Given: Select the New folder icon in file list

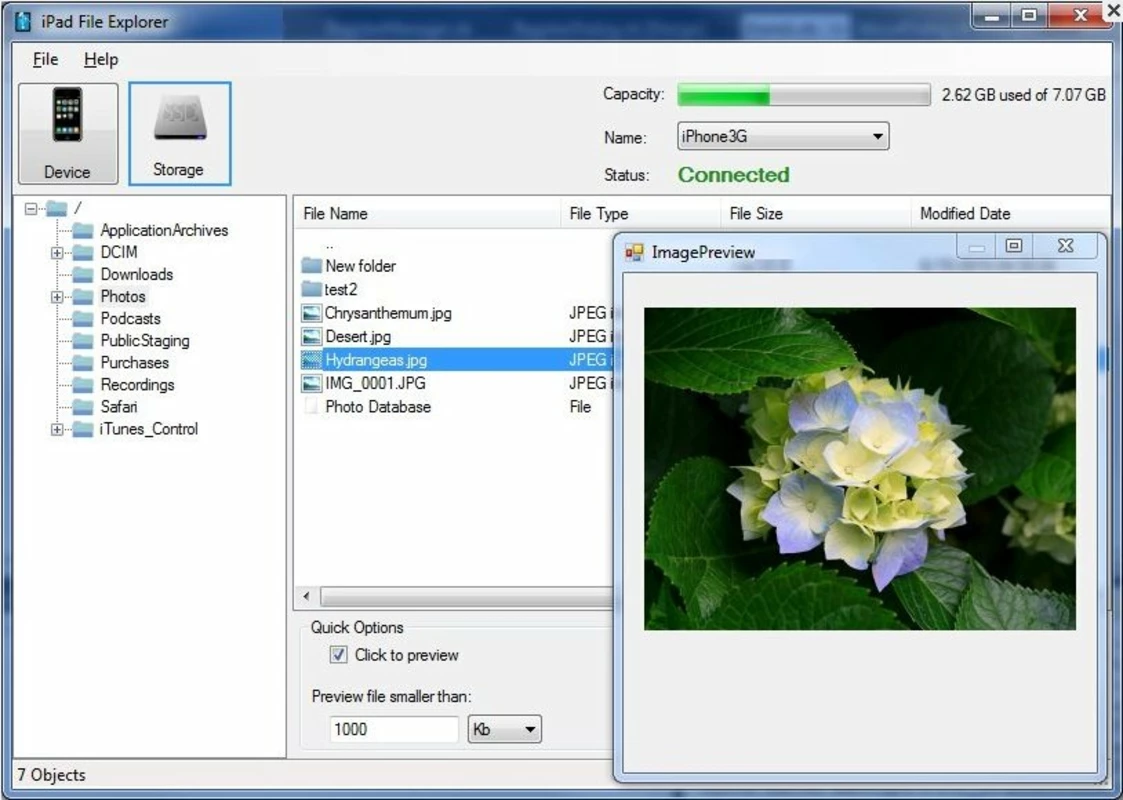Looking at the screenshot, I should (312, 266).
